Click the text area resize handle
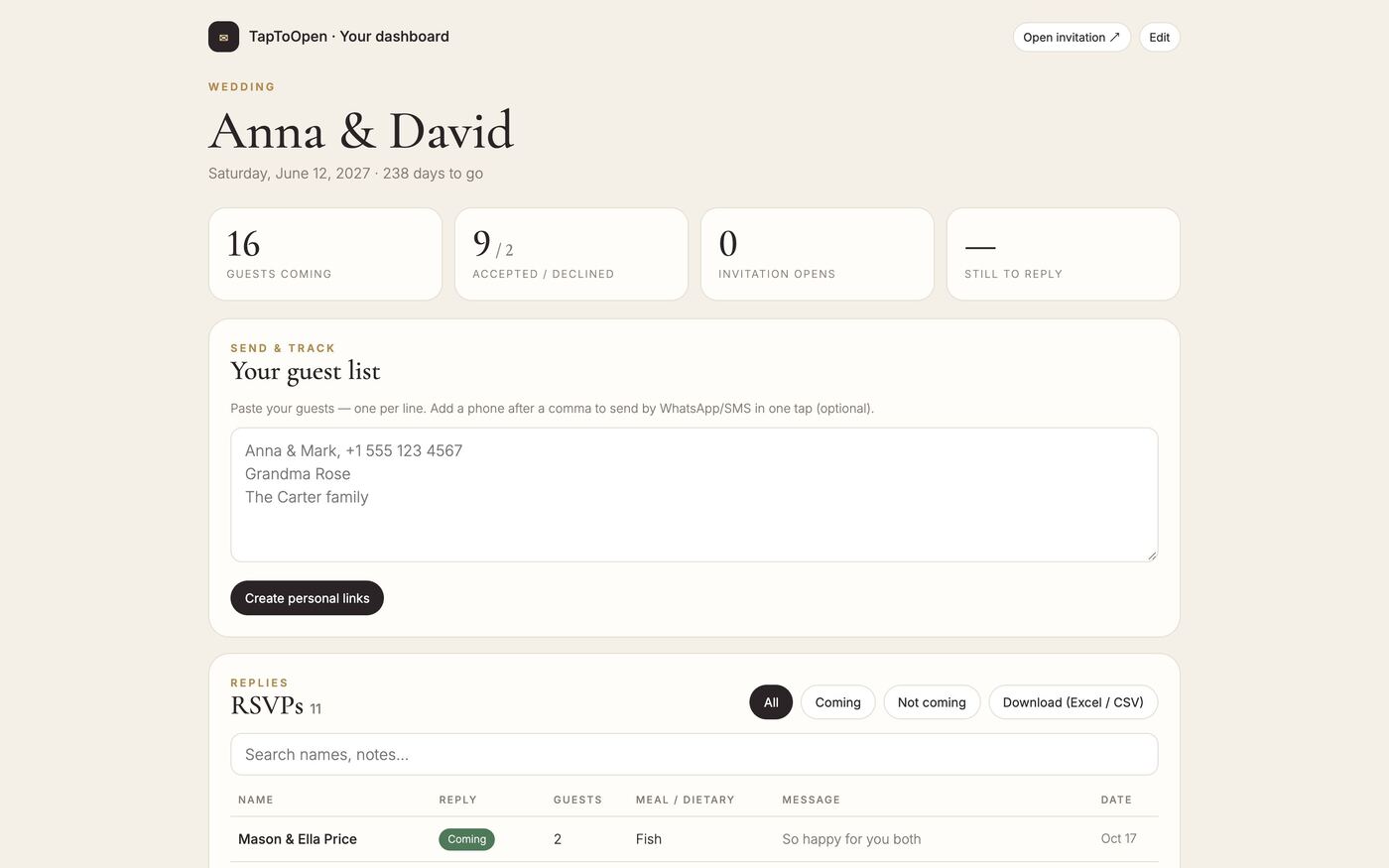 click(1152, 556)
